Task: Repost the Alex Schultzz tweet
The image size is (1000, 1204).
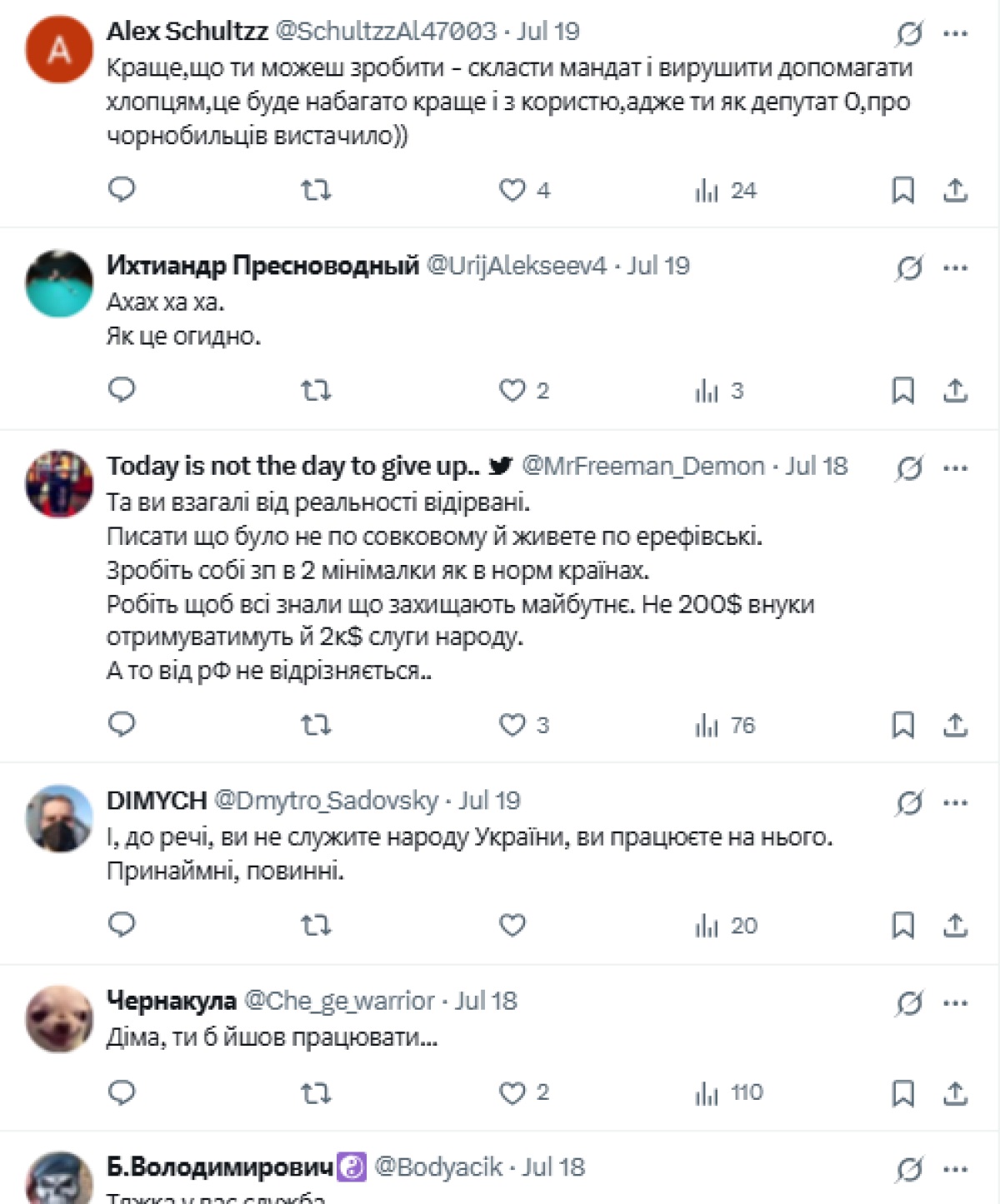Action: [x=316, y=190]
